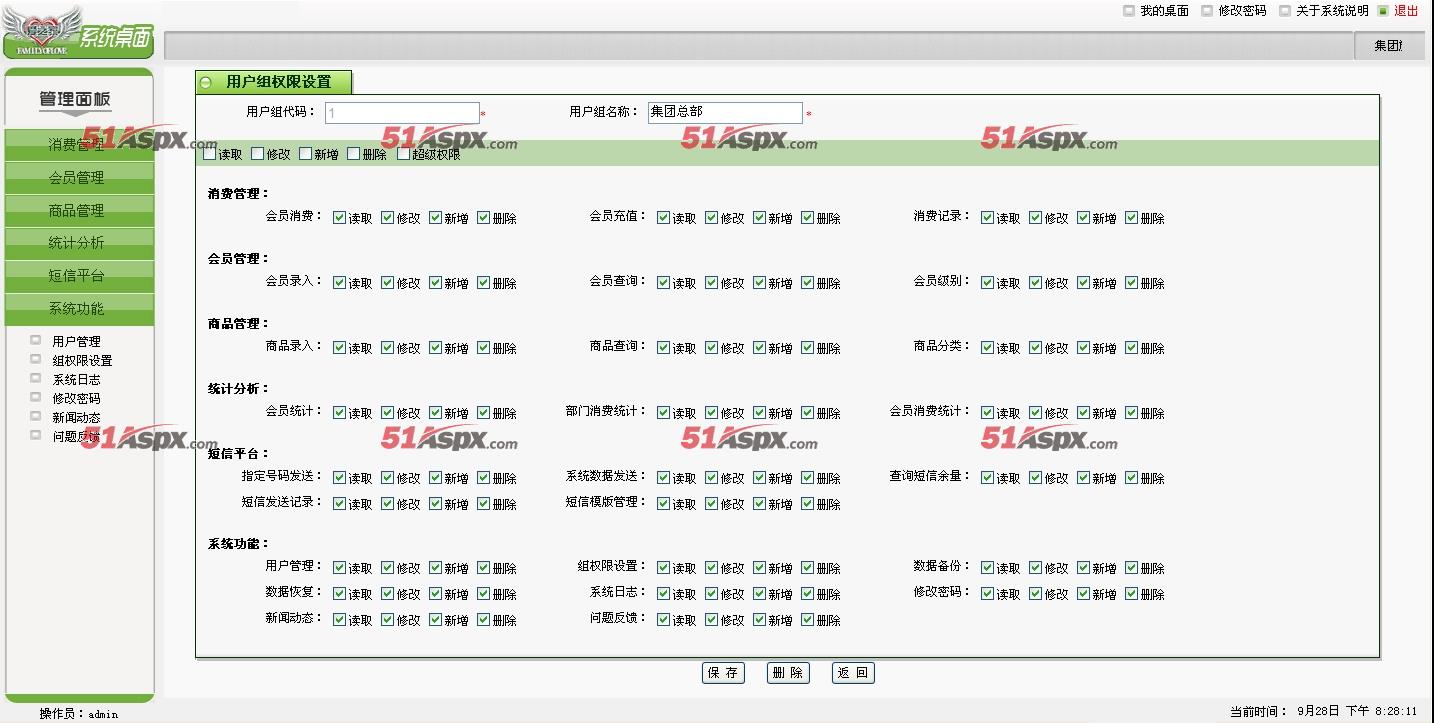The width and height of the screenshot is (1434, 723).
Task: Uncheck 删除 for 商品分类
Action: pos(1132,347)
